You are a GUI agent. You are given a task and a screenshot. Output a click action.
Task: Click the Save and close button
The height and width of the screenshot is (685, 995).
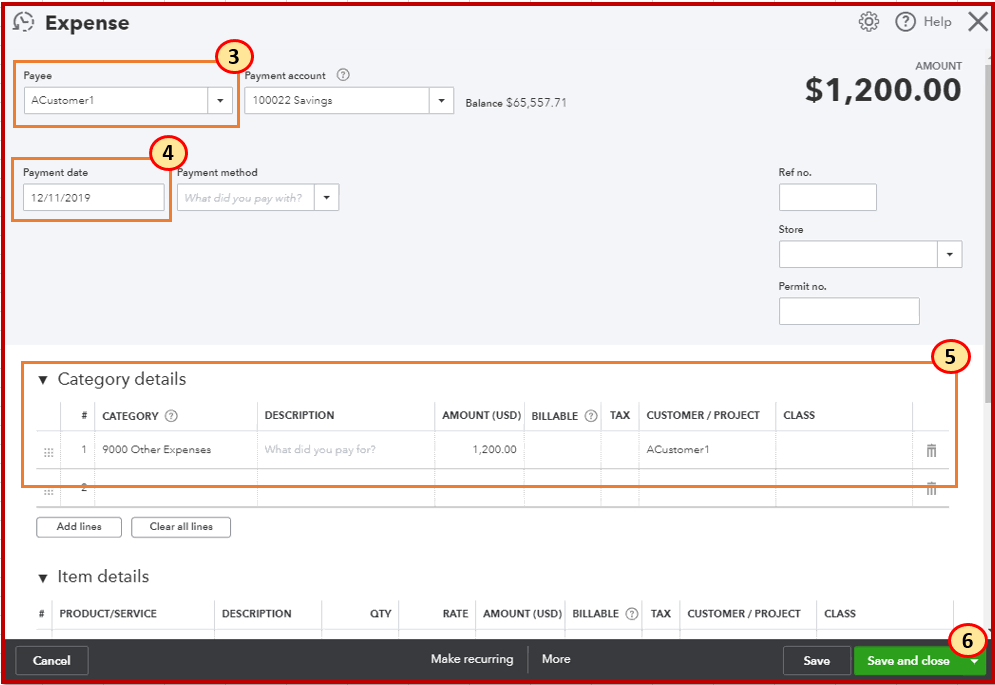908,661
